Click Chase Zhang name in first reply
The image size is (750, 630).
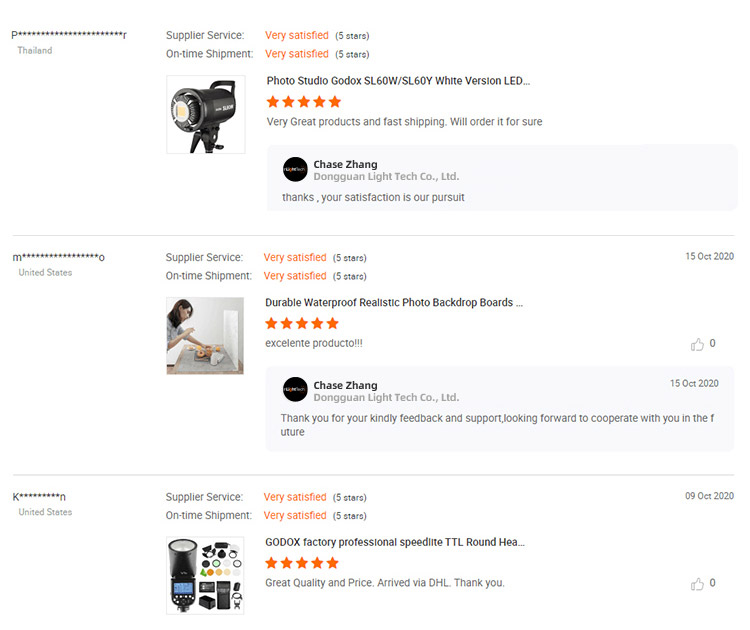tap(345, 164)
